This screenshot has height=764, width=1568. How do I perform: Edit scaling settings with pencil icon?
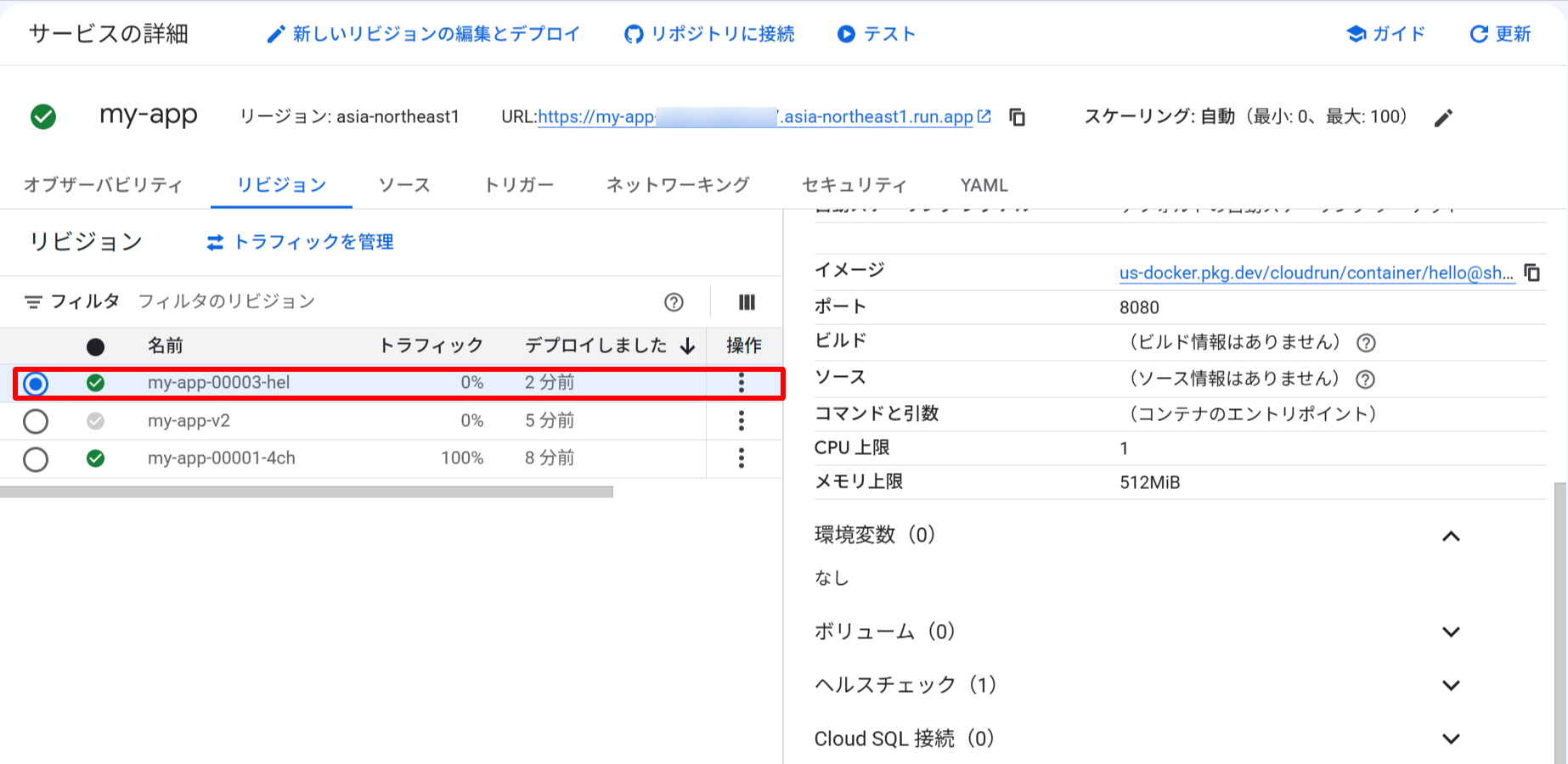click(1443, 118)
